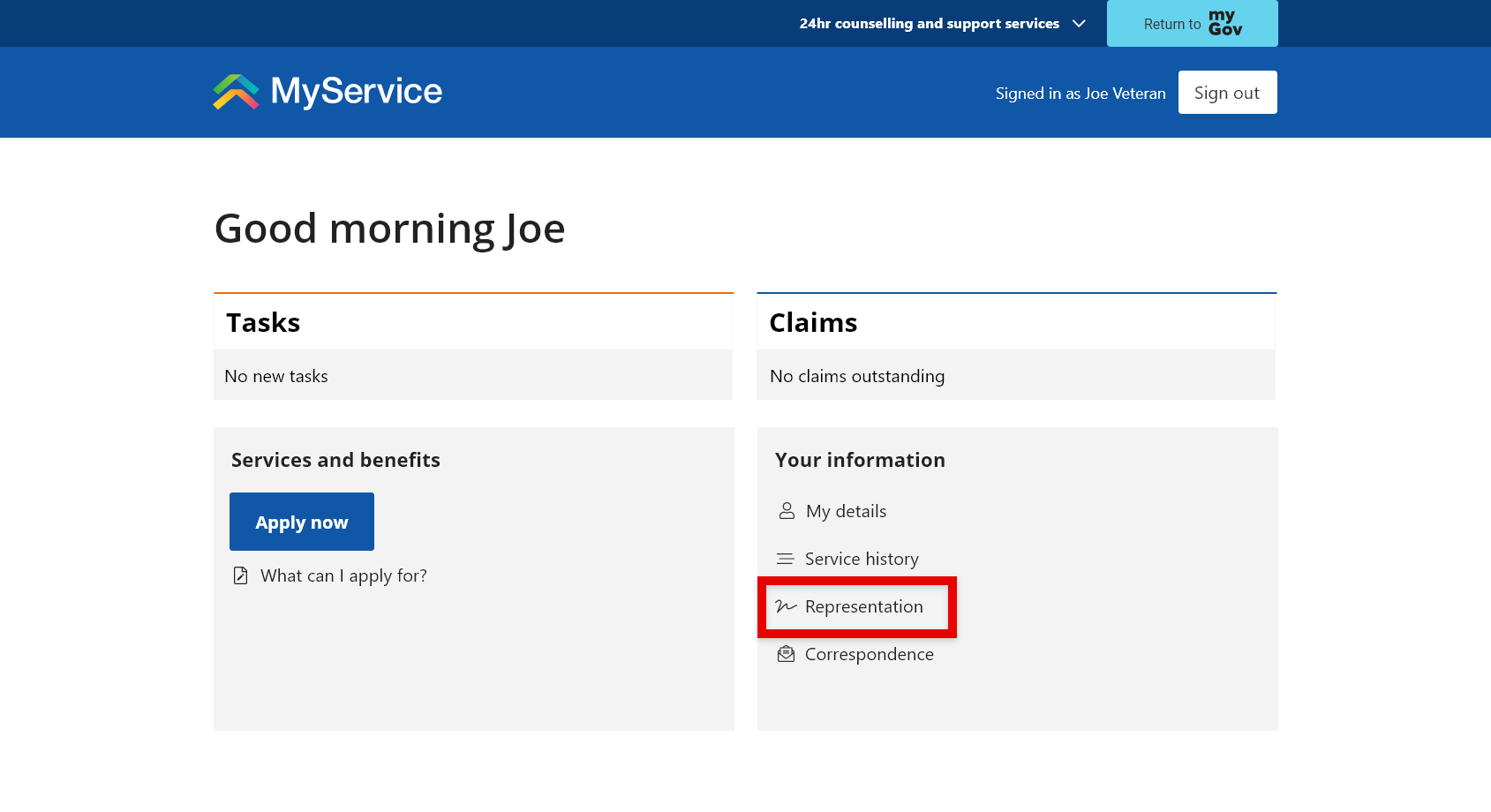Open What can I apply for
The width and height of the screenshot is (1491, 812).
[x=343, y=575]
